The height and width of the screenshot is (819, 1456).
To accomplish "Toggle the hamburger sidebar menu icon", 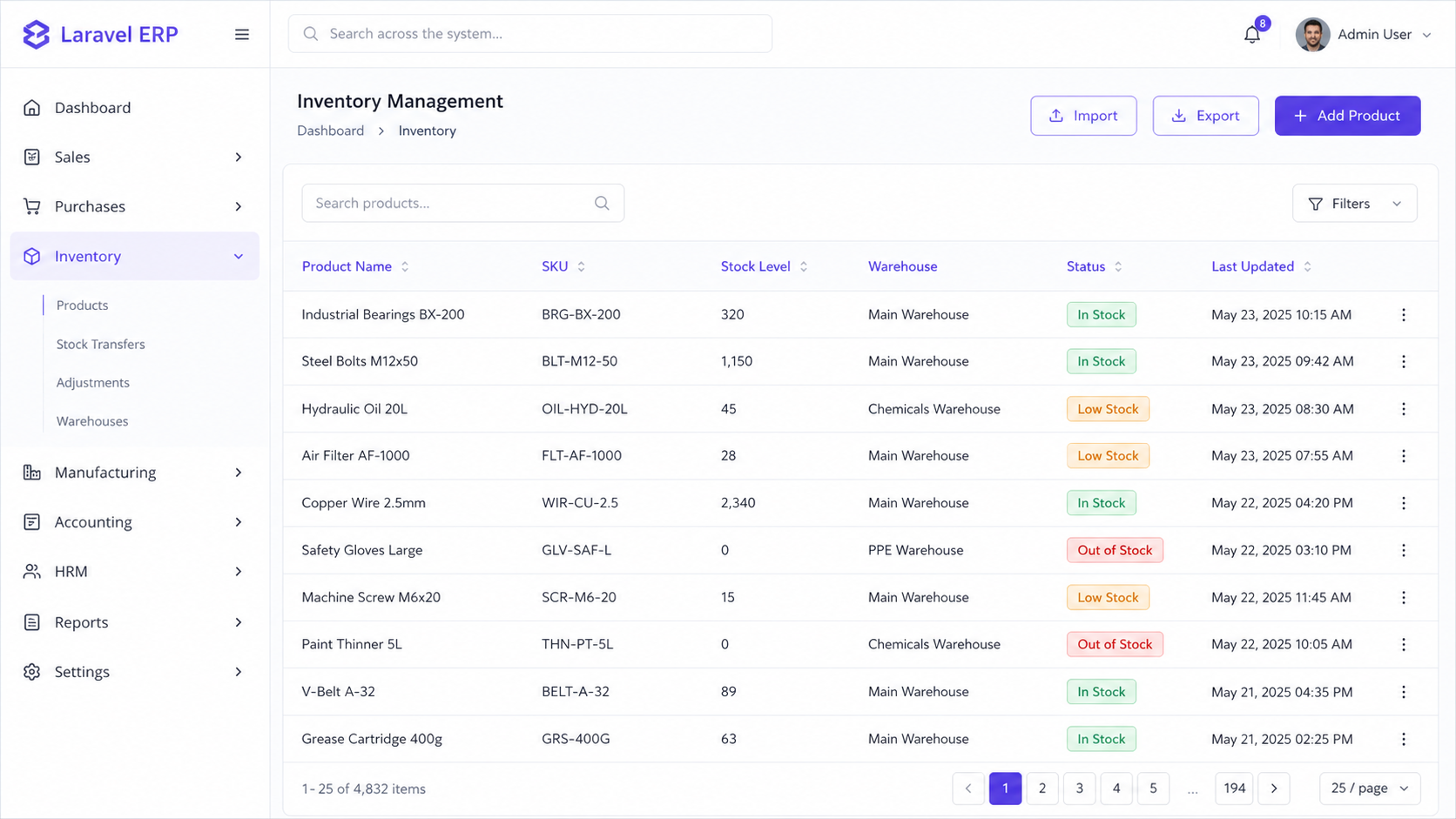I will pyautogui.click(x=242, y=35).
